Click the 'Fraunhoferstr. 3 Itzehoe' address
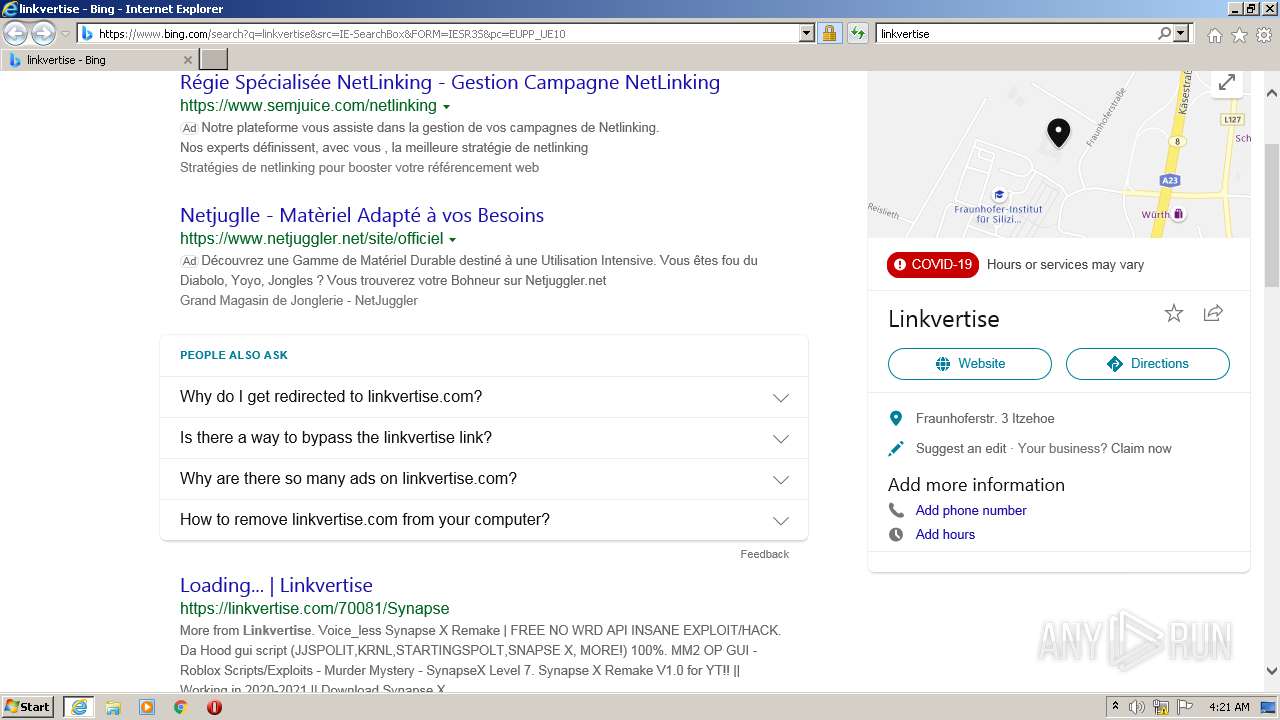The width and height of the screenshot is (1280, 720). click(x=985, y=419)
